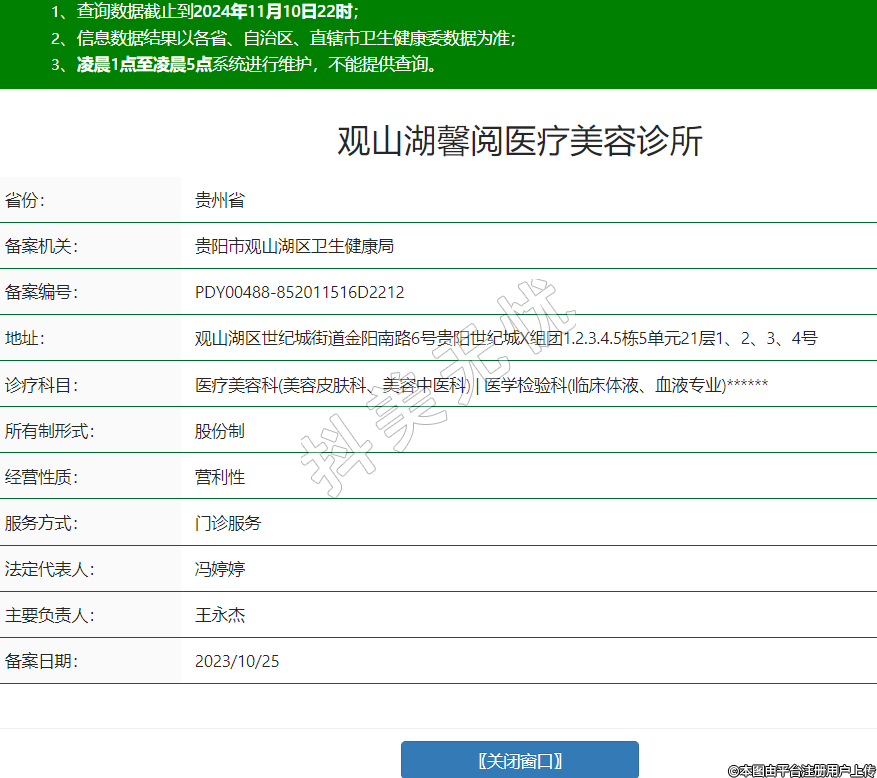This screenshot has width=877, height=778.
Task: Click the 【关闭窗口】 button
Action: click(519, 760)
